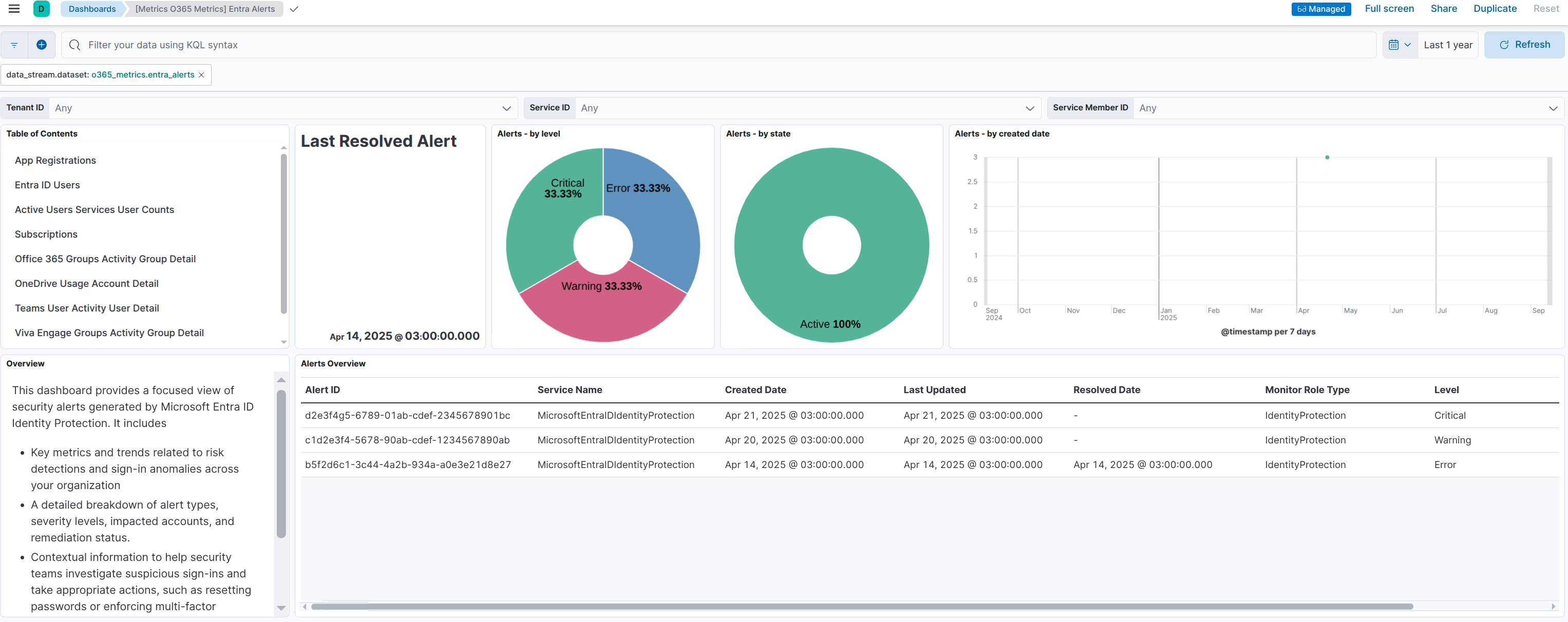Remove the o365_metrics.entra_alerts filter pill
The width and height of the screenshot is (1568, 622).
(201, 74)
